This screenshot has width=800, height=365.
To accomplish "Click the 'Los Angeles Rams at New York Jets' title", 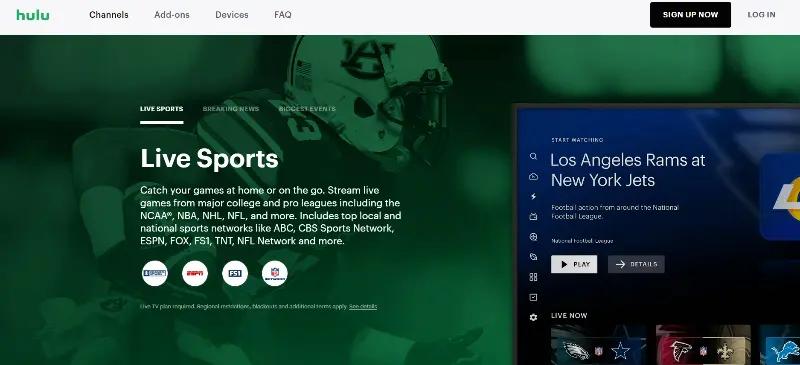I will pyautogui.click(x=628, y=170).
